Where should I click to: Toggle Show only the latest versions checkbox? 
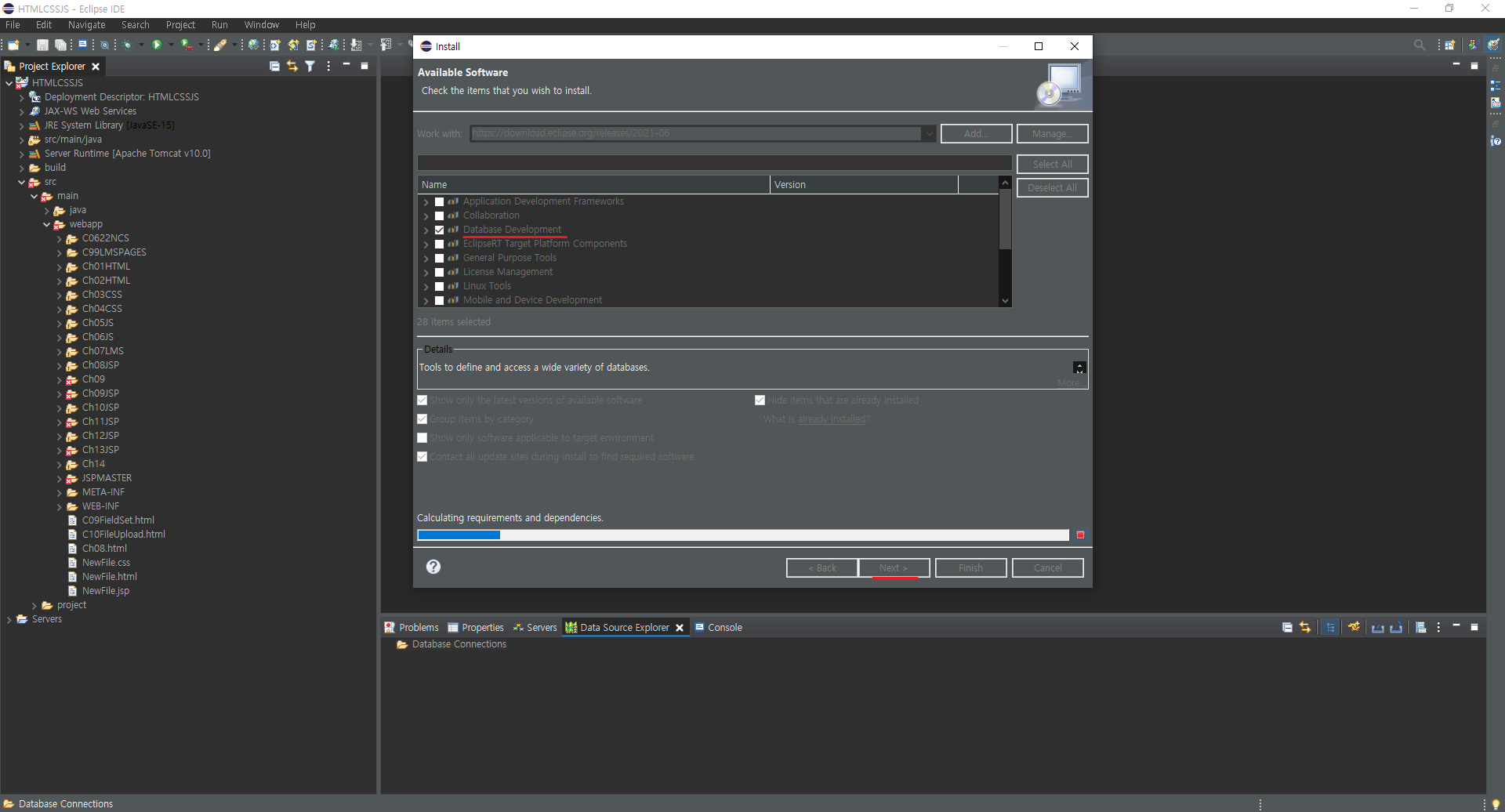(422, 401)
